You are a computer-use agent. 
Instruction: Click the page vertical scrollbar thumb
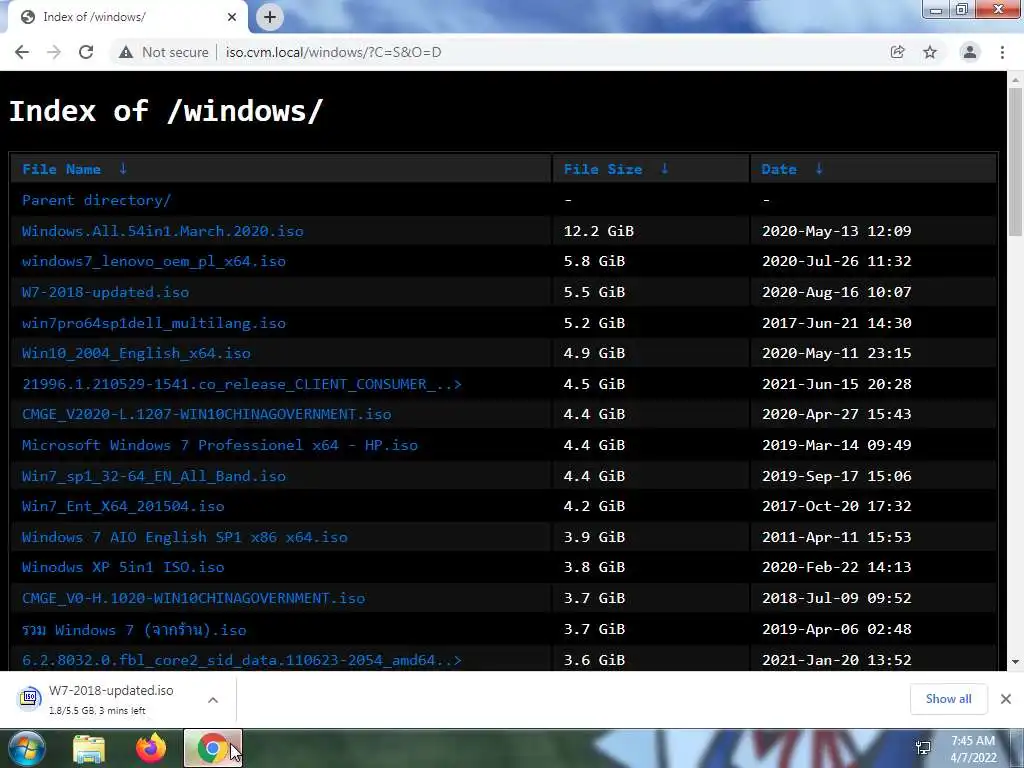tap(1015, 162)
